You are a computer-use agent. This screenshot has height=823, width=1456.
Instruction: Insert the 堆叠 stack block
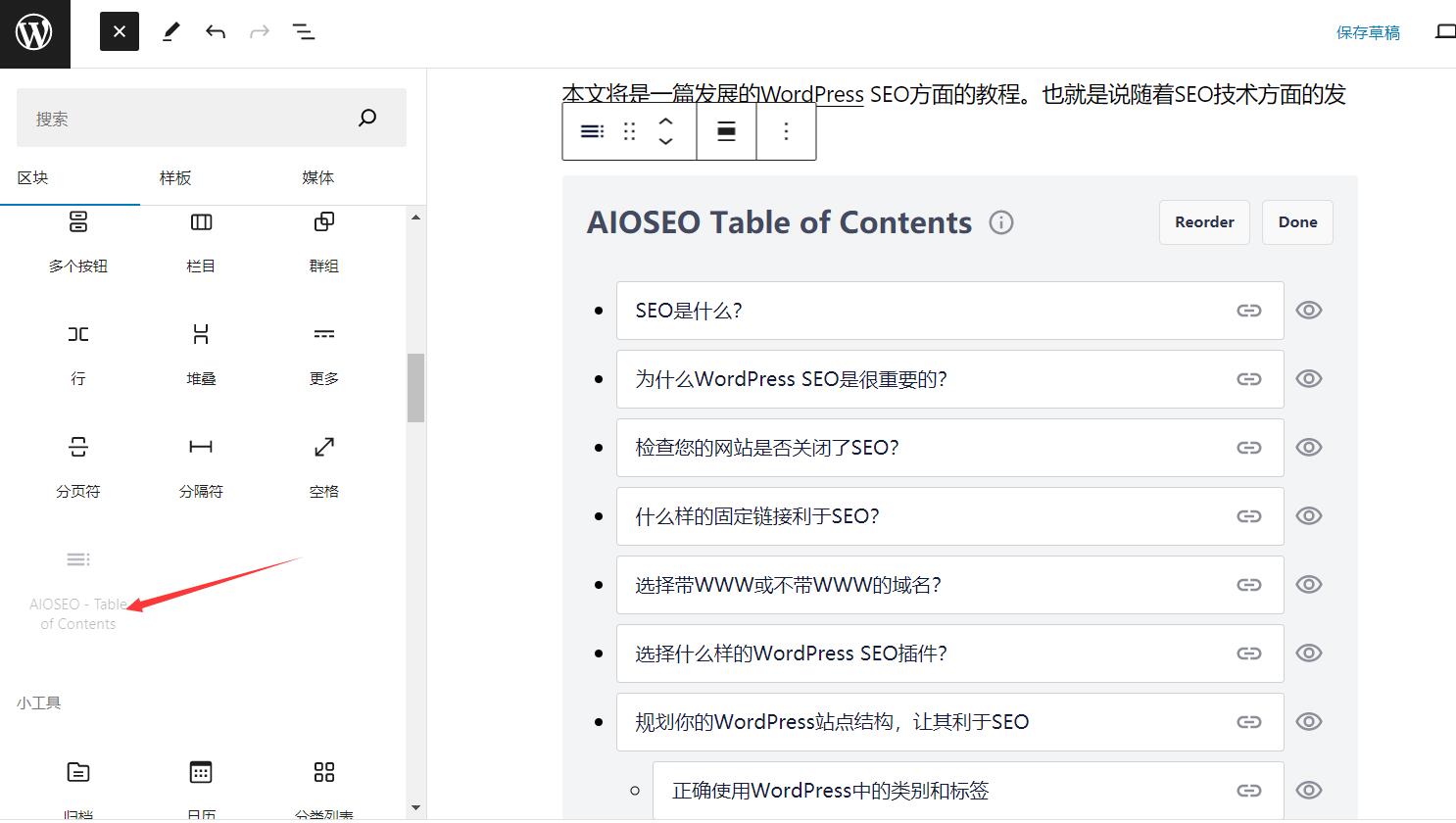[x=201, y=354]
